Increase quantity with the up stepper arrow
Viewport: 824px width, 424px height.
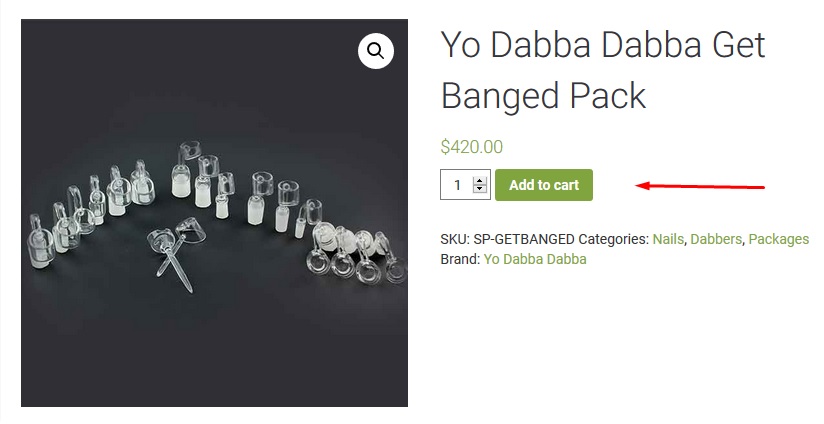pyautogui.click(x=479, y=181)
